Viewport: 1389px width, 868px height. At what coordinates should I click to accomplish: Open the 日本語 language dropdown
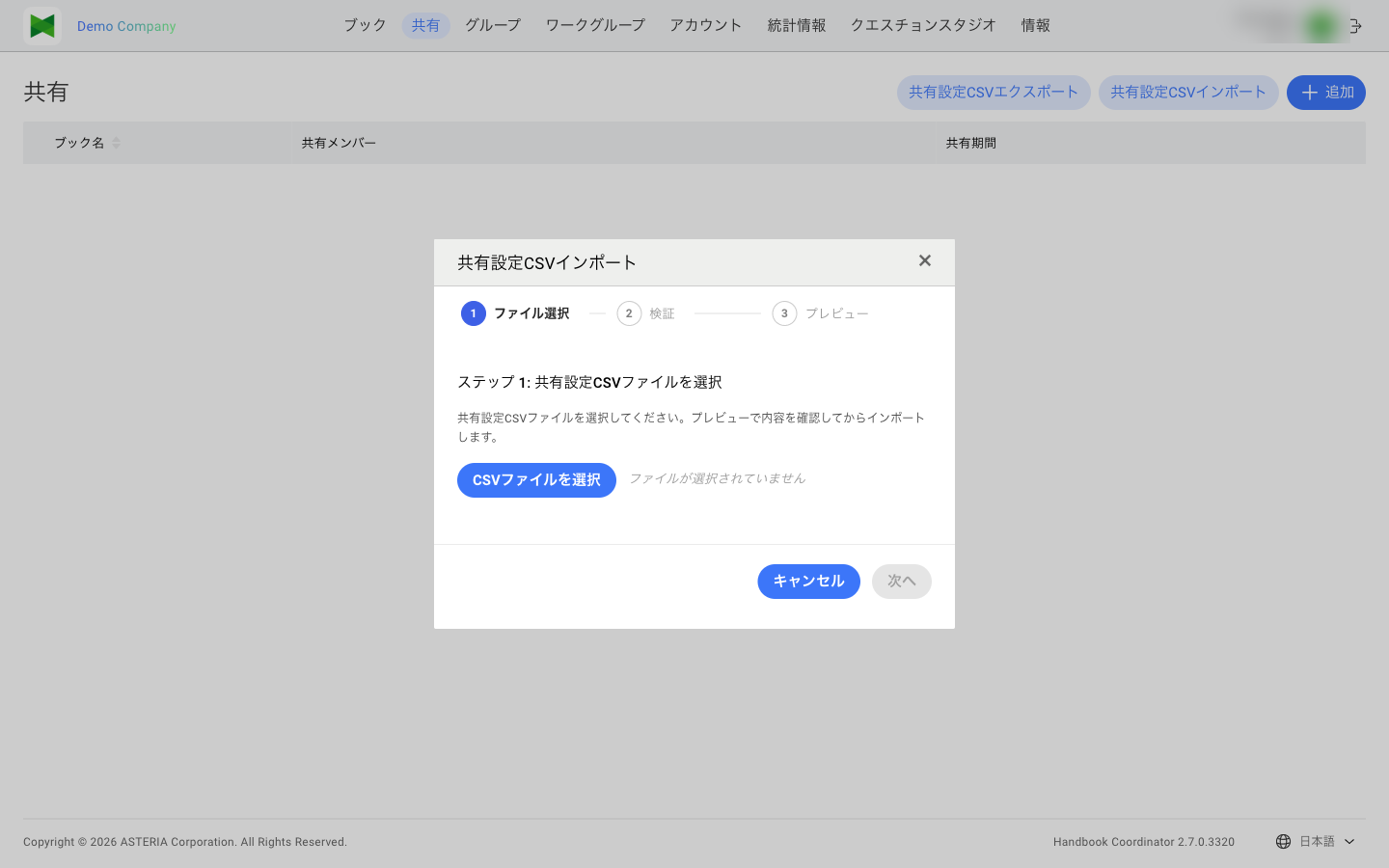(1317, 842)
